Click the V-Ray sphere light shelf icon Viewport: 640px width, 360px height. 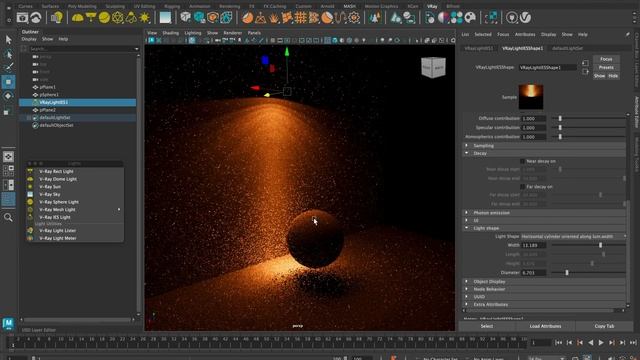104,18
